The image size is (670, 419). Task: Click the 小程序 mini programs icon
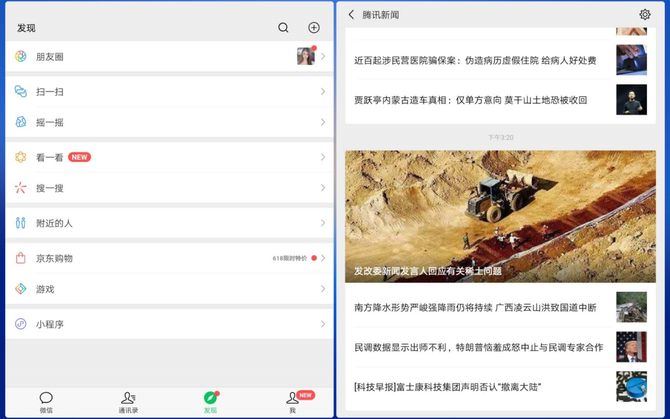tap(20, 324)
